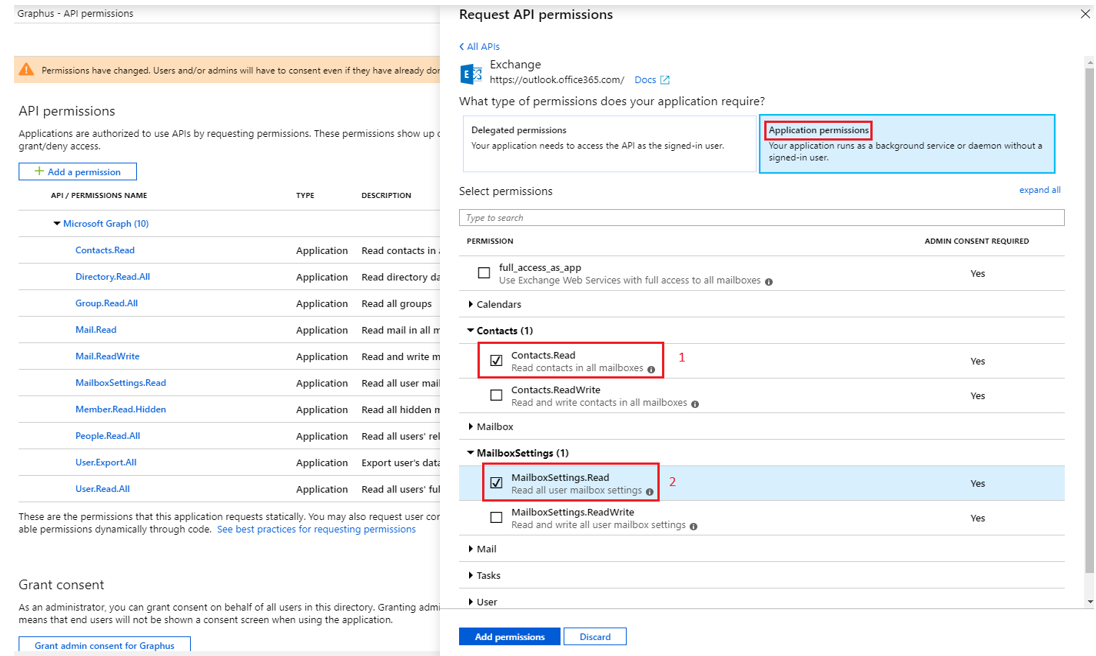The height and width of the screenshot is (656, 1096).
Task: Click the expand all link
Action: point(1039,190)
